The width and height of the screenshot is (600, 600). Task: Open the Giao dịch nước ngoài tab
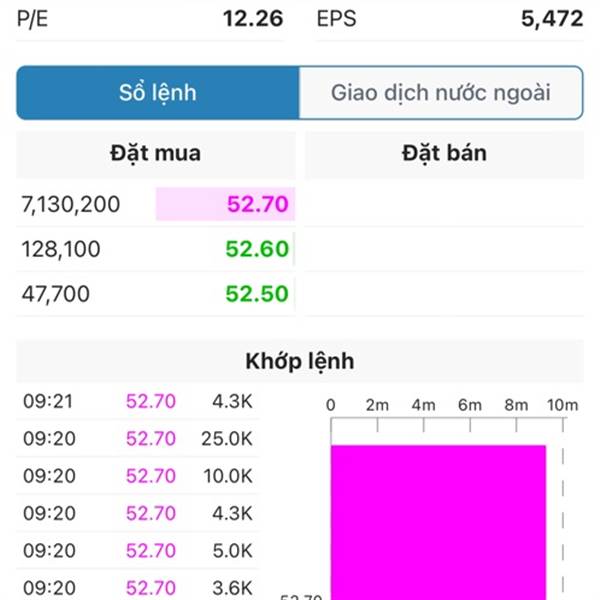pyautogui.click(x=441, y=93)
